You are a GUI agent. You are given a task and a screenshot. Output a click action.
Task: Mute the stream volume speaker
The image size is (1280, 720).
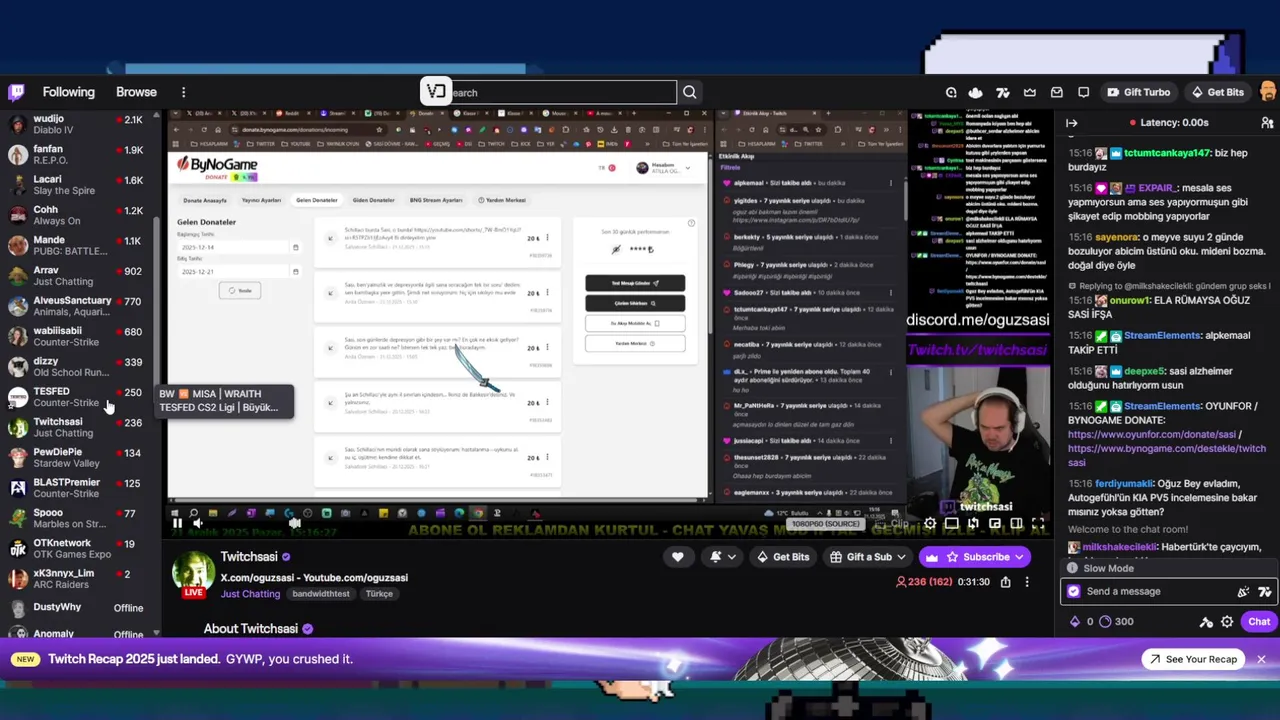(x=197, y=522)
